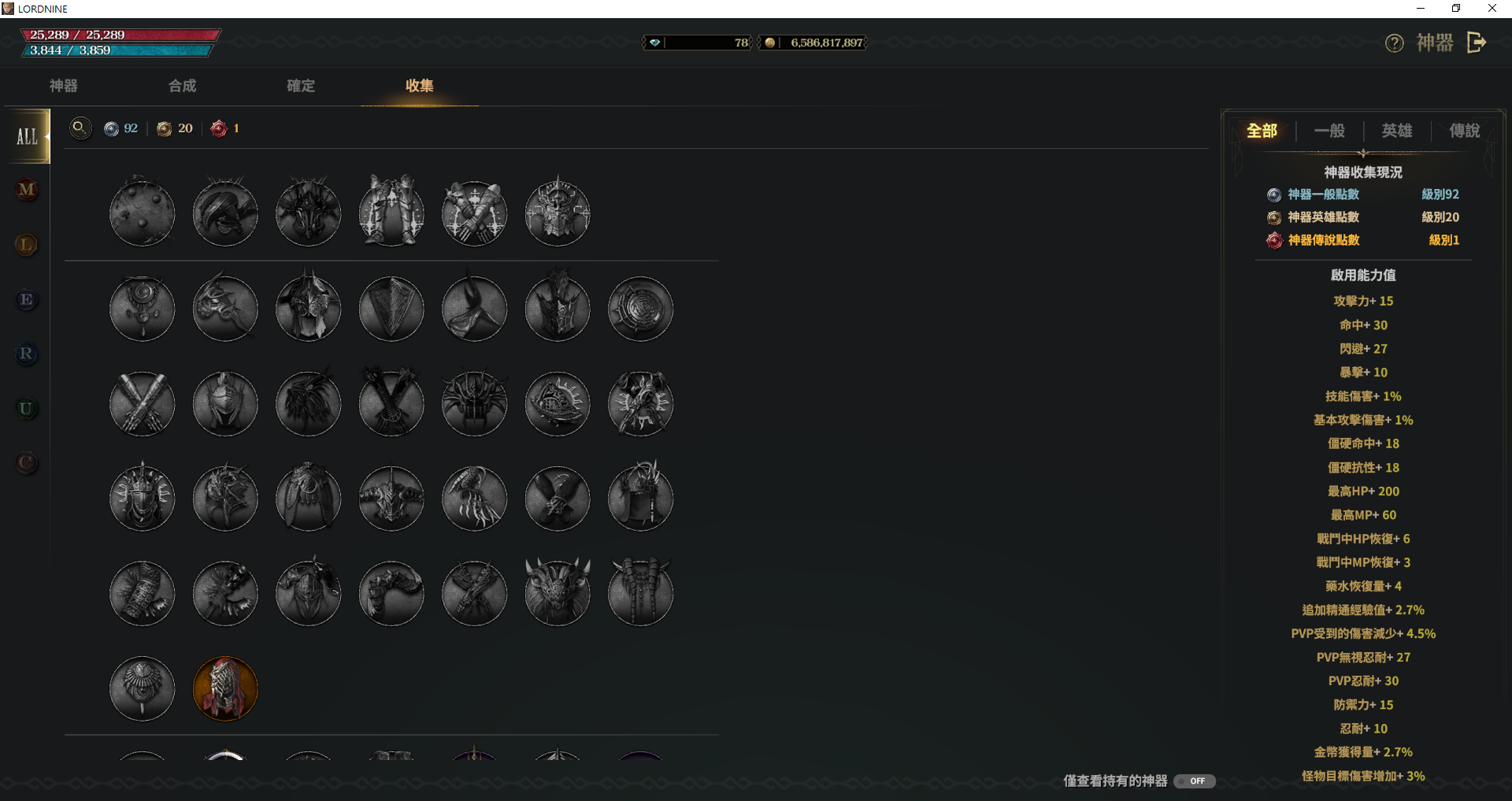Exit the artifact screen via exit icon
Screen dimensions: 1512x801
[1477, 43]
